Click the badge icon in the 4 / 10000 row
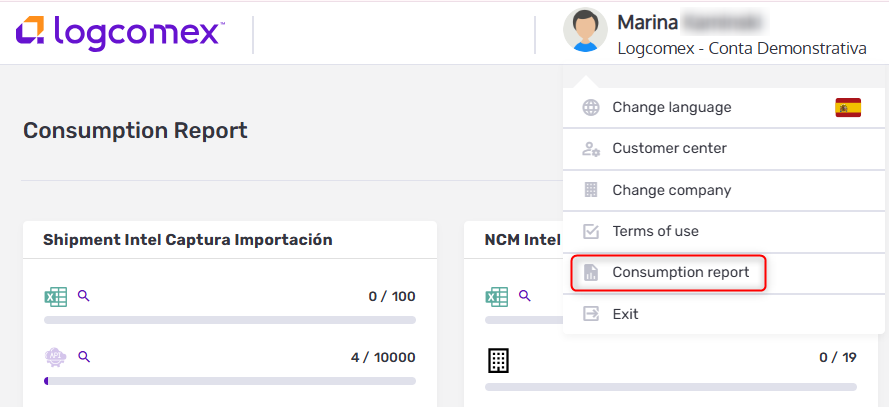The image size is (889, 407). tap(56, 357)
